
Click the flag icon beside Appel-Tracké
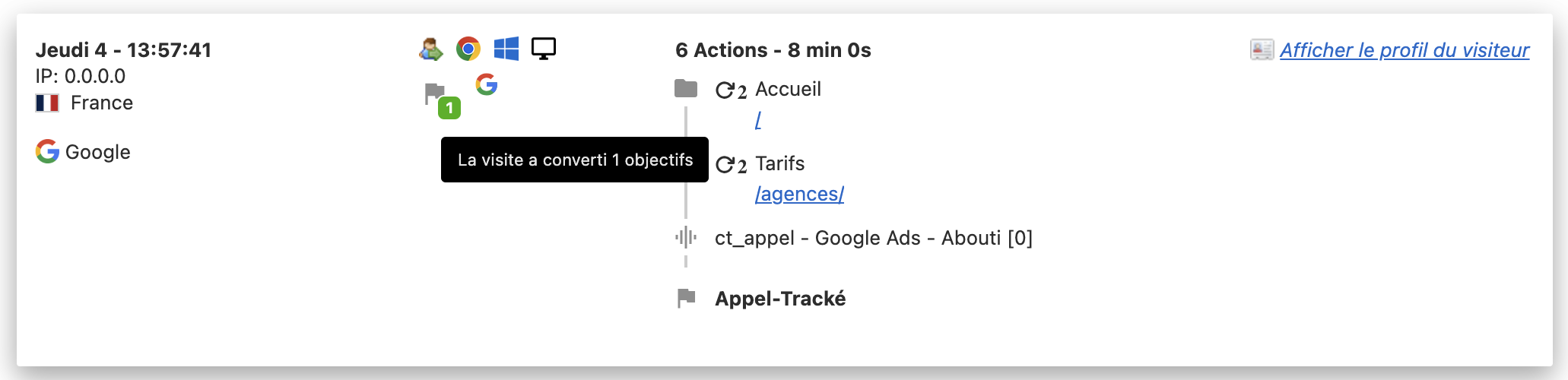(x=686, y=299)
